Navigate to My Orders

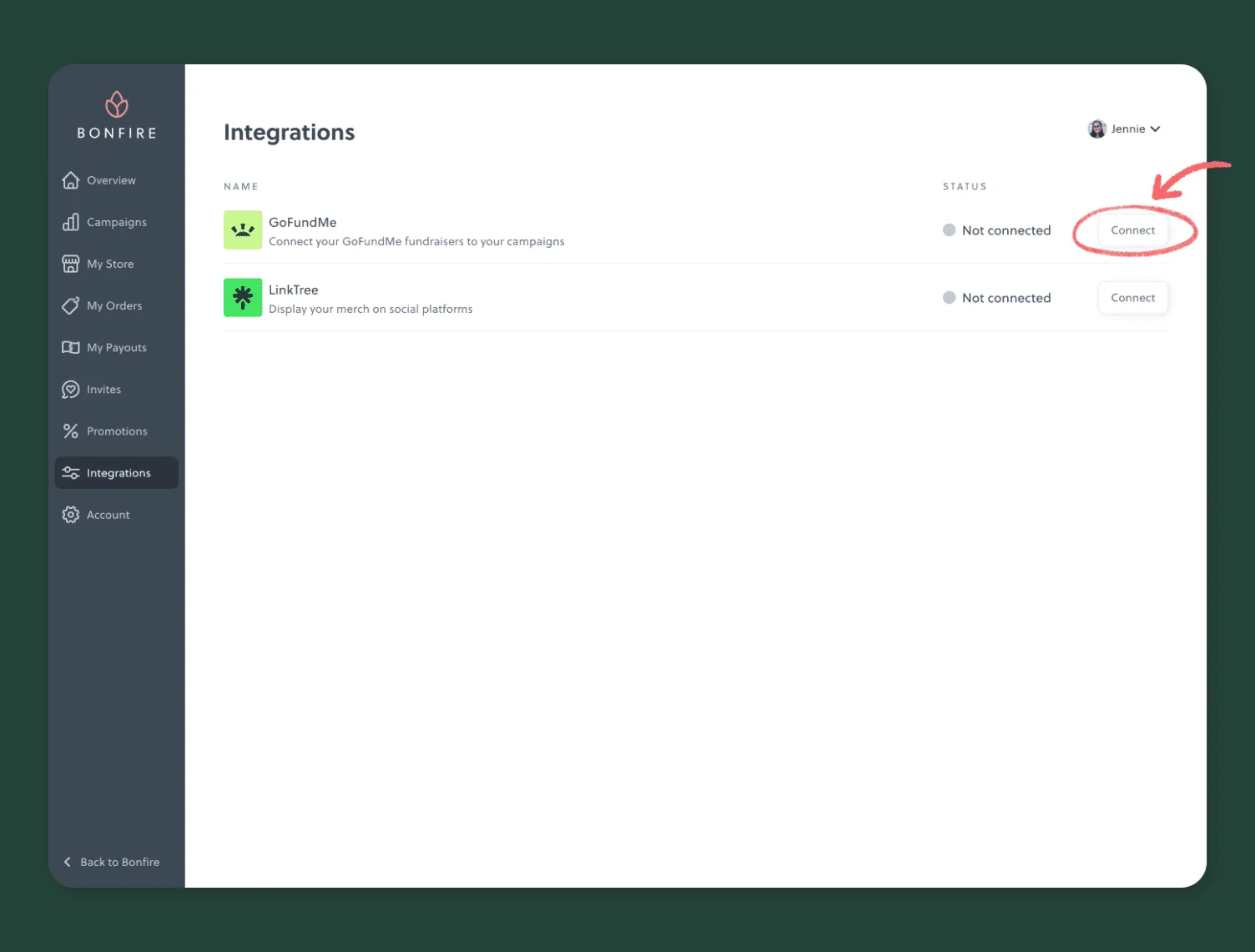pos(117,305)
